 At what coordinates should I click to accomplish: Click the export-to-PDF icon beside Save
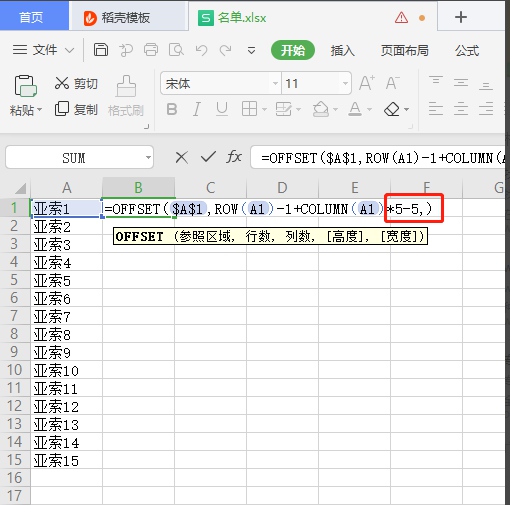pyautogui.click(x=126, y=50)
